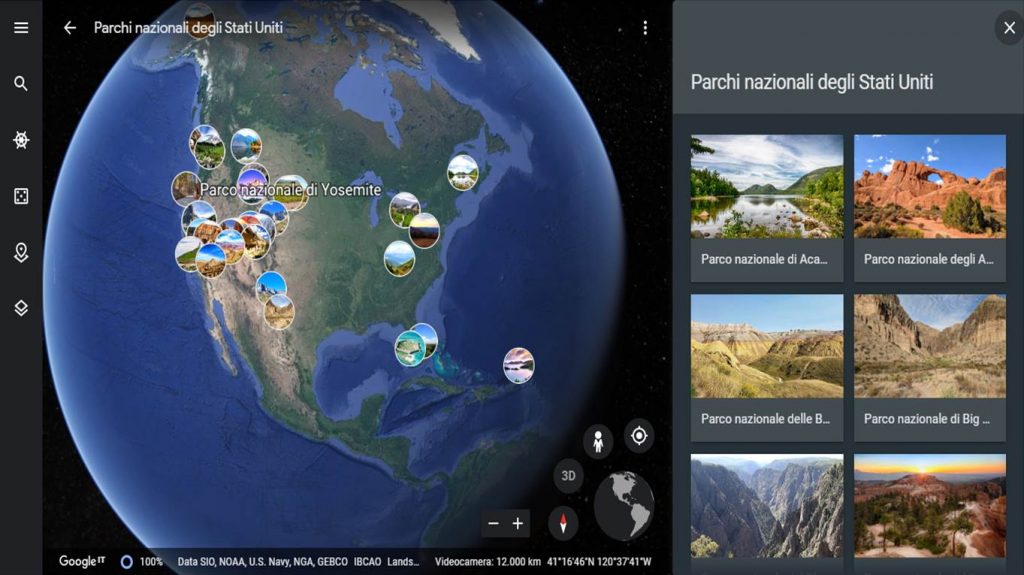
Task: Go back with the left arrow
Action: pos(70,27)
